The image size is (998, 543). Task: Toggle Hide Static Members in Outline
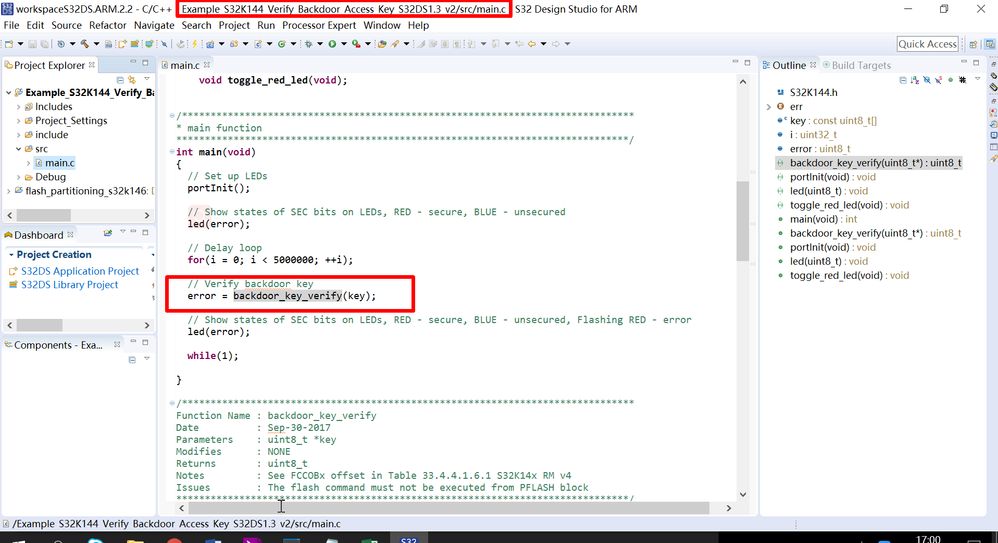coord(939,80)
